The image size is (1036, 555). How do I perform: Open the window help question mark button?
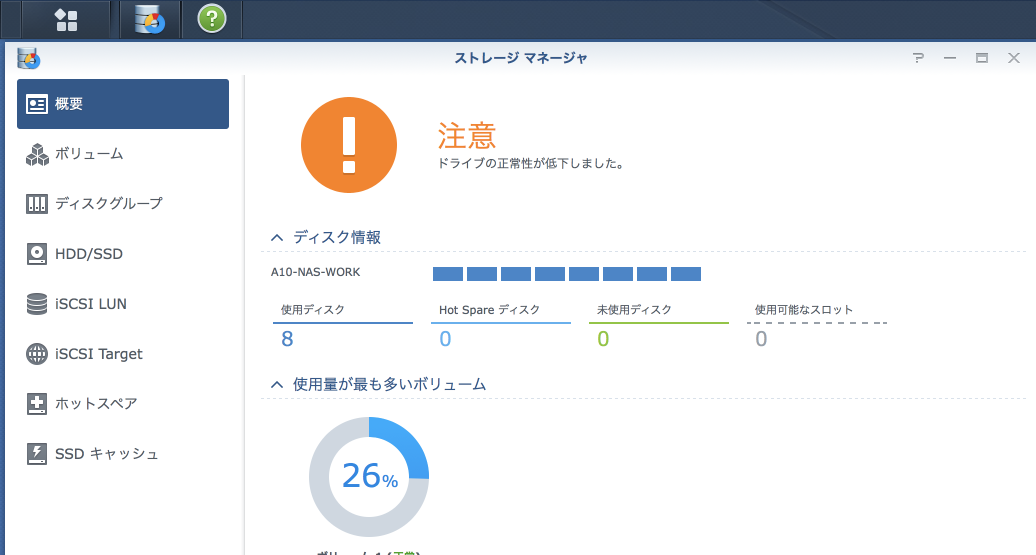918,58
